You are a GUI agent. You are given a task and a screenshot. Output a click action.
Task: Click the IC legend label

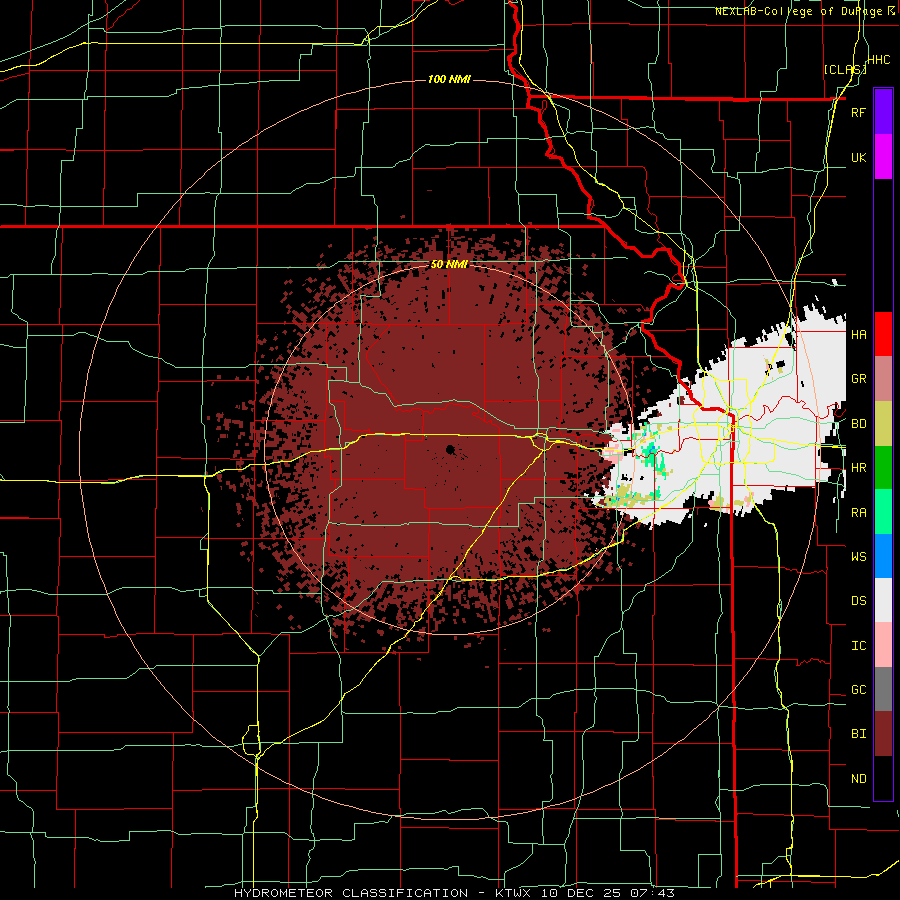pos(858,646)
